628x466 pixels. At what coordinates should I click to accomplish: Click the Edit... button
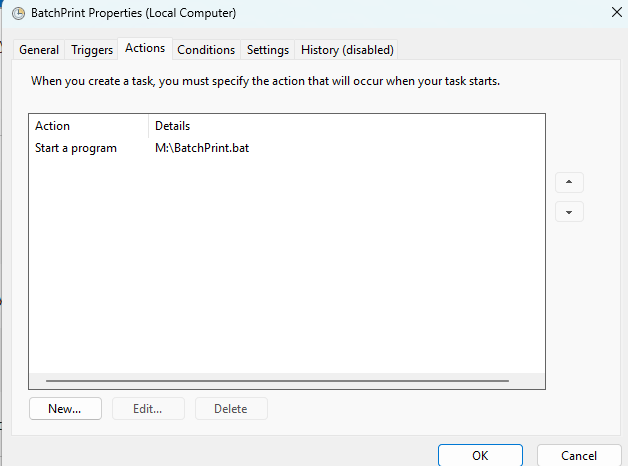[x=148, y=408]
